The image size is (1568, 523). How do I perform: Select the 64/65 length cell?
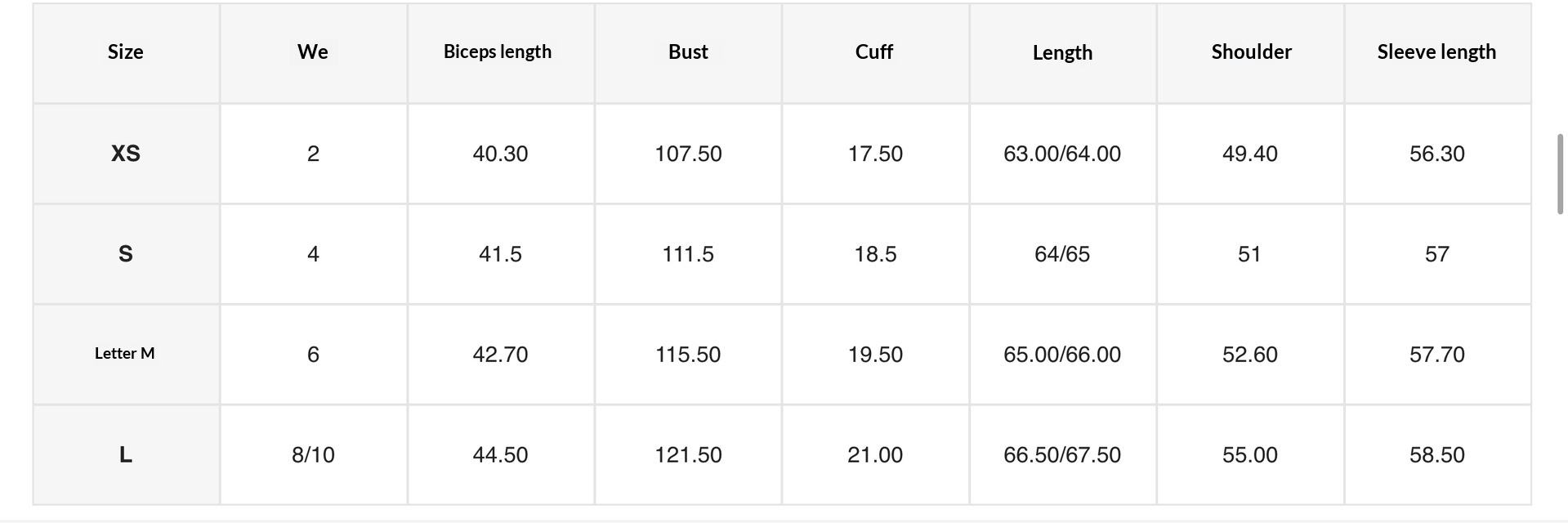(x=1062, y=254)
